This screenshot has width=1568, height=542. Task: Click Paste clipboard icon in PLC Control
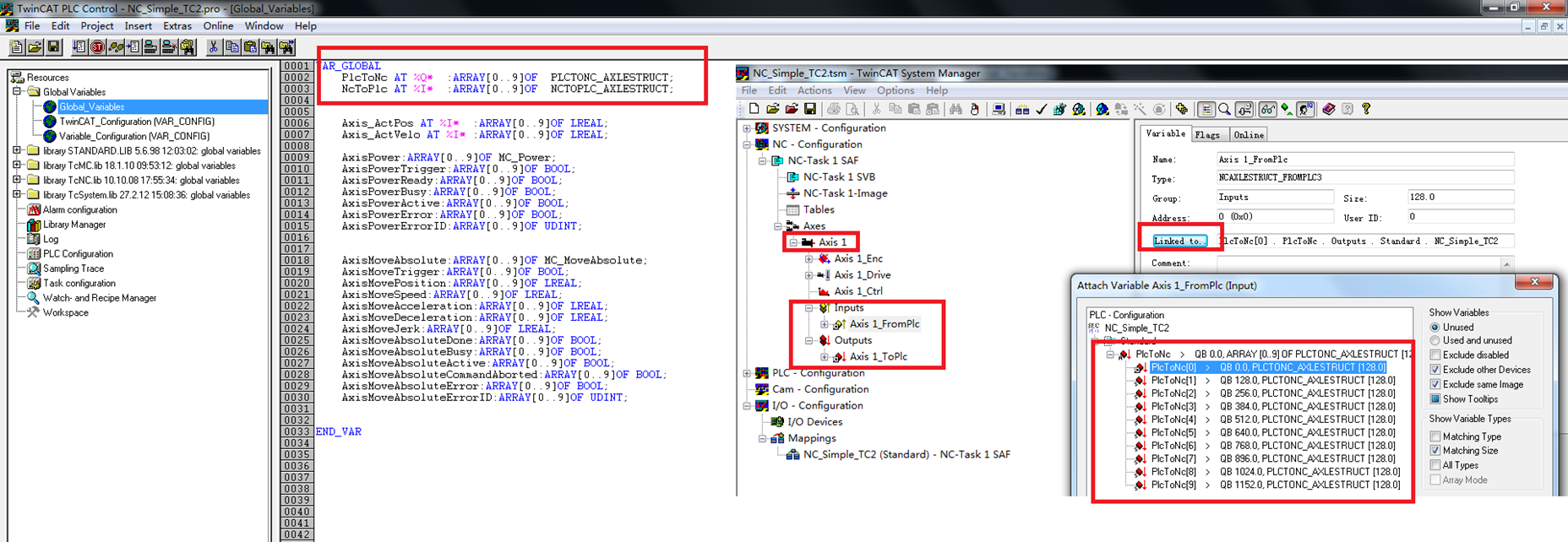(251, 47)
